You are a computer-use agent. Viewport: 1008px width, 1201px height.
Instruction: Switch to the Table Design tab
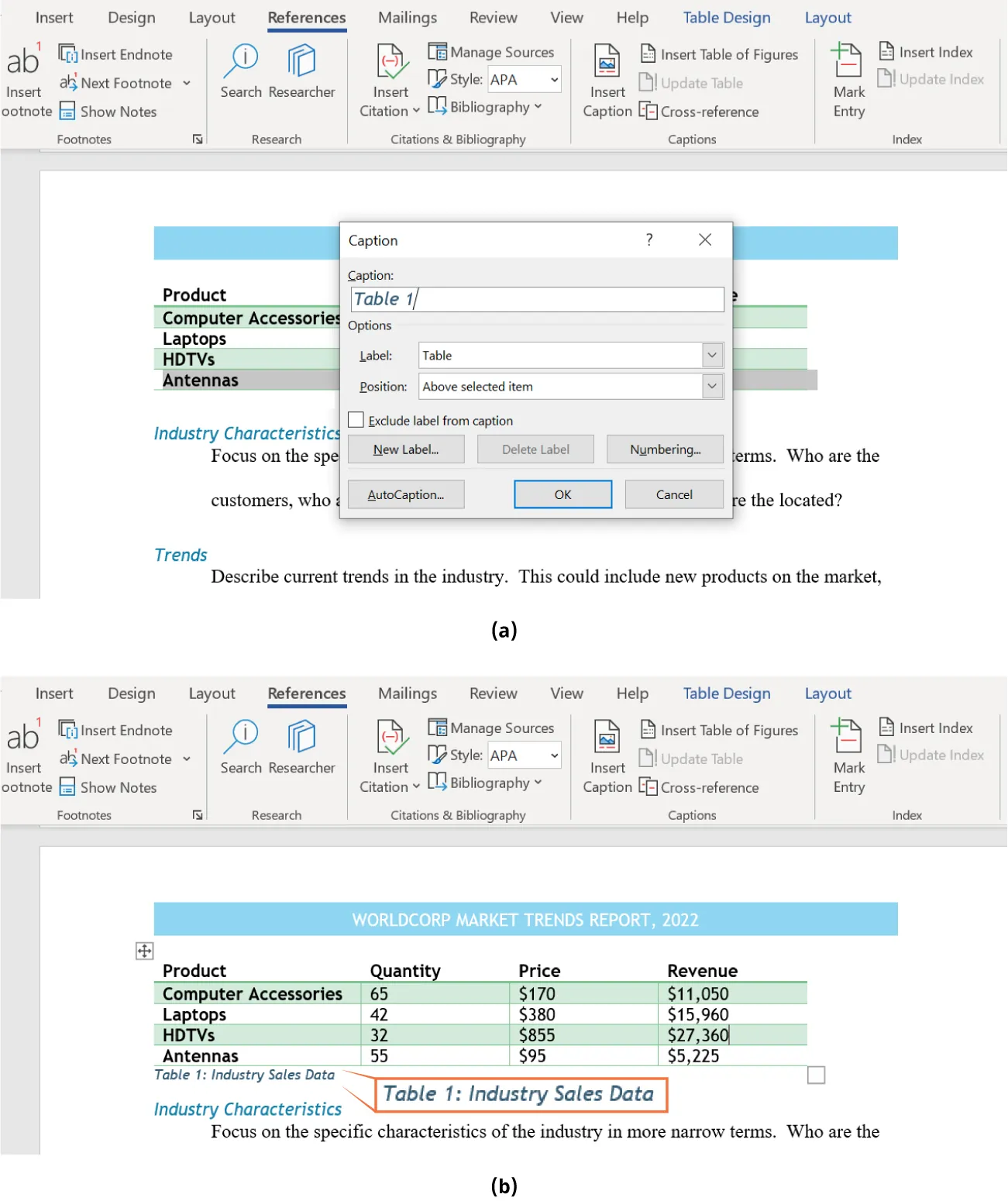[725, 17]
